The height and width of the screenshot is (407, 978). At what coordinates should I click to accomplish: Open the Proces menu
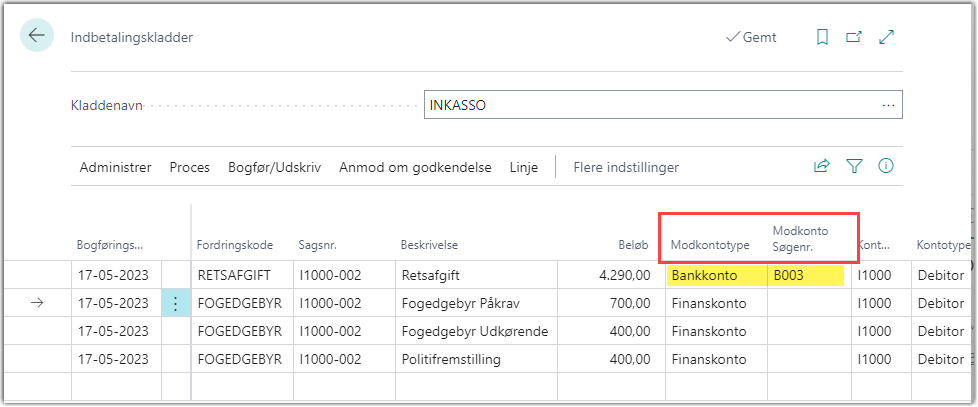(x=189, y=167)
